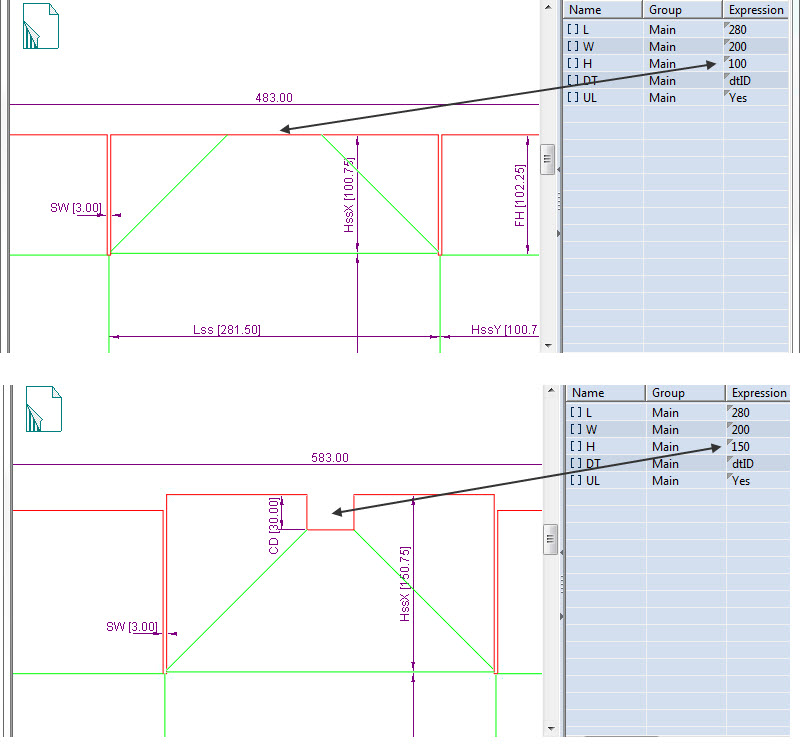Select the CD [30.00] dimension label
Viewport: 800px width, 749px height.
274,513
